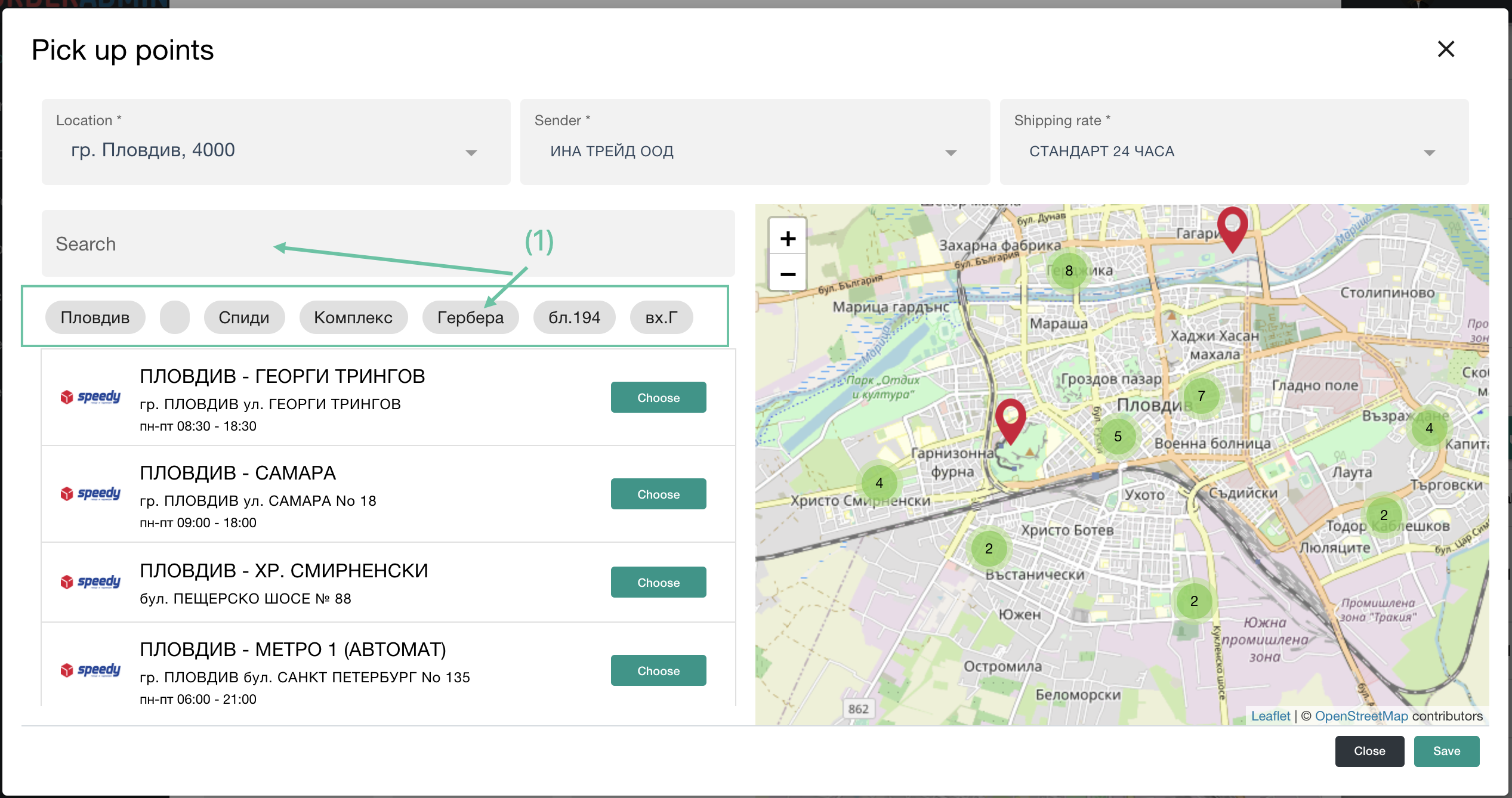Choose ПЛОВДИВ - МЕТРО 1 (АВТОМАТ) office
The height and width of the screenshot is (798, 1512).
(x=658, y=670)
